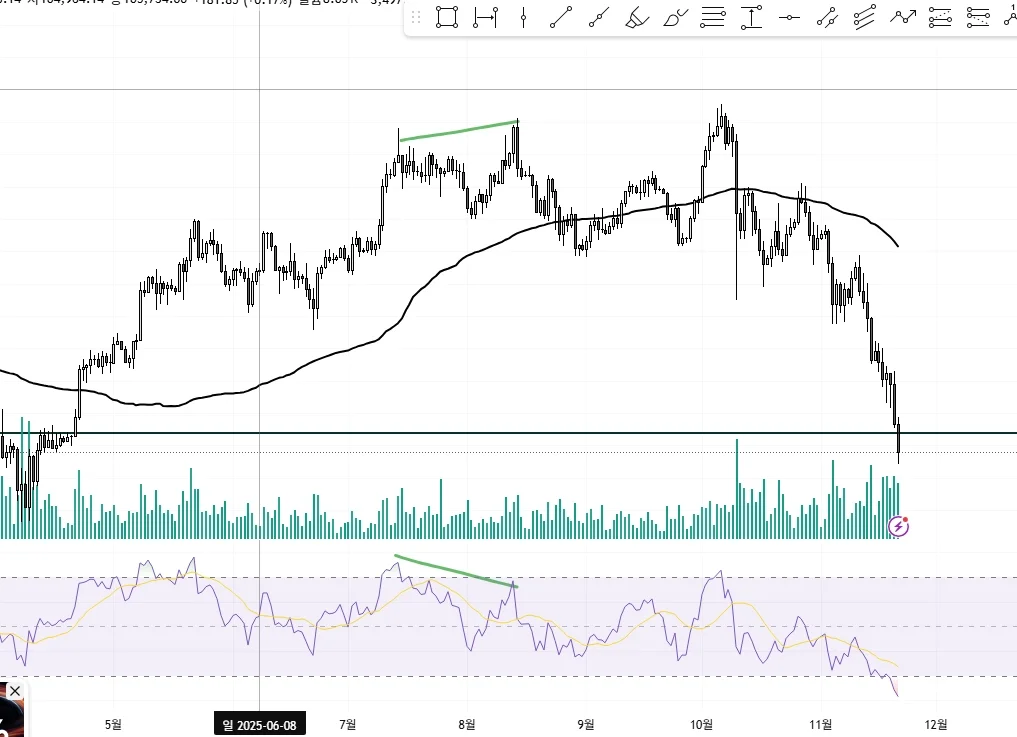Screen dimensions: 1017x737
Task: Grab the favorites toolbar drag handle
Action: 416,18
